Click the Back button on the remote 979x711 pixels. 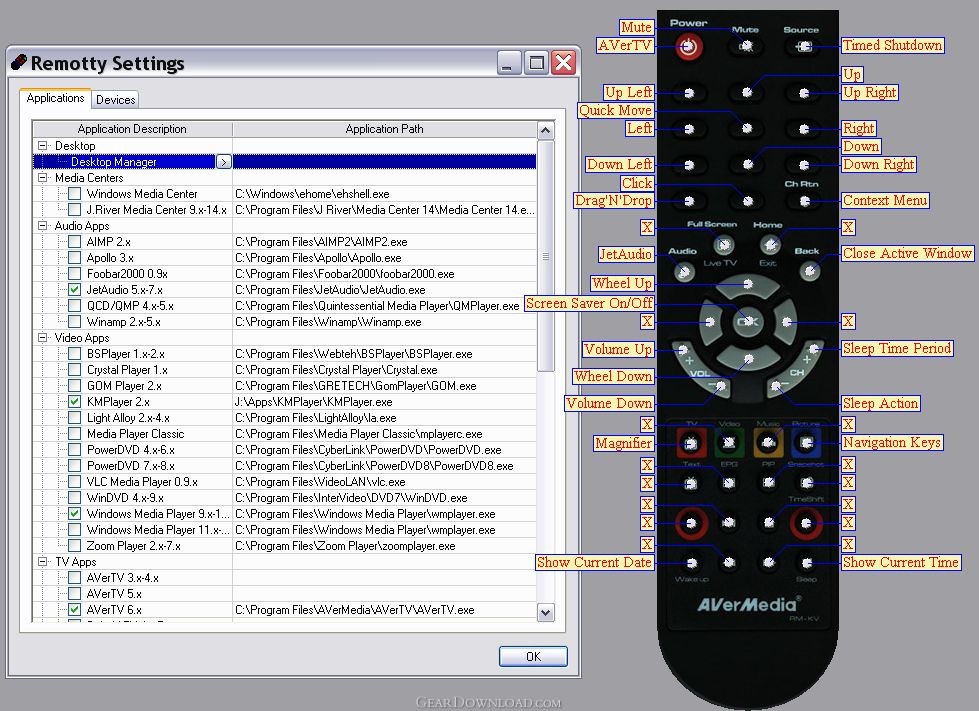click(810, 271)
